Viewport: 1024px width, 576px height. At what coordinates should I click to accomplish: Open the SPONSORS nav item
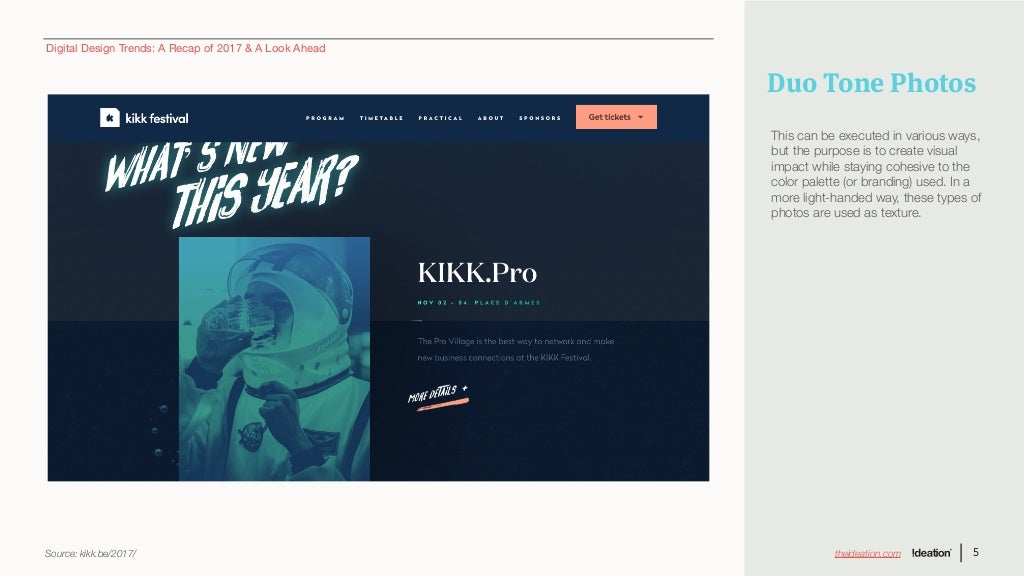pos(540,118)
